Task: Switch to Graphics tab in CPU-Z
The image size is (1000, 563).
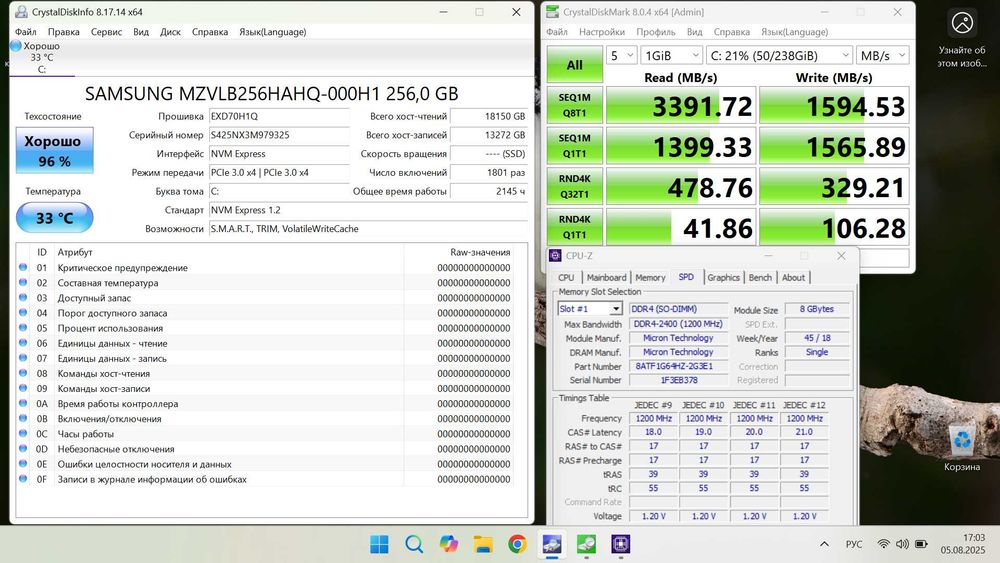Action: [723, 277]
